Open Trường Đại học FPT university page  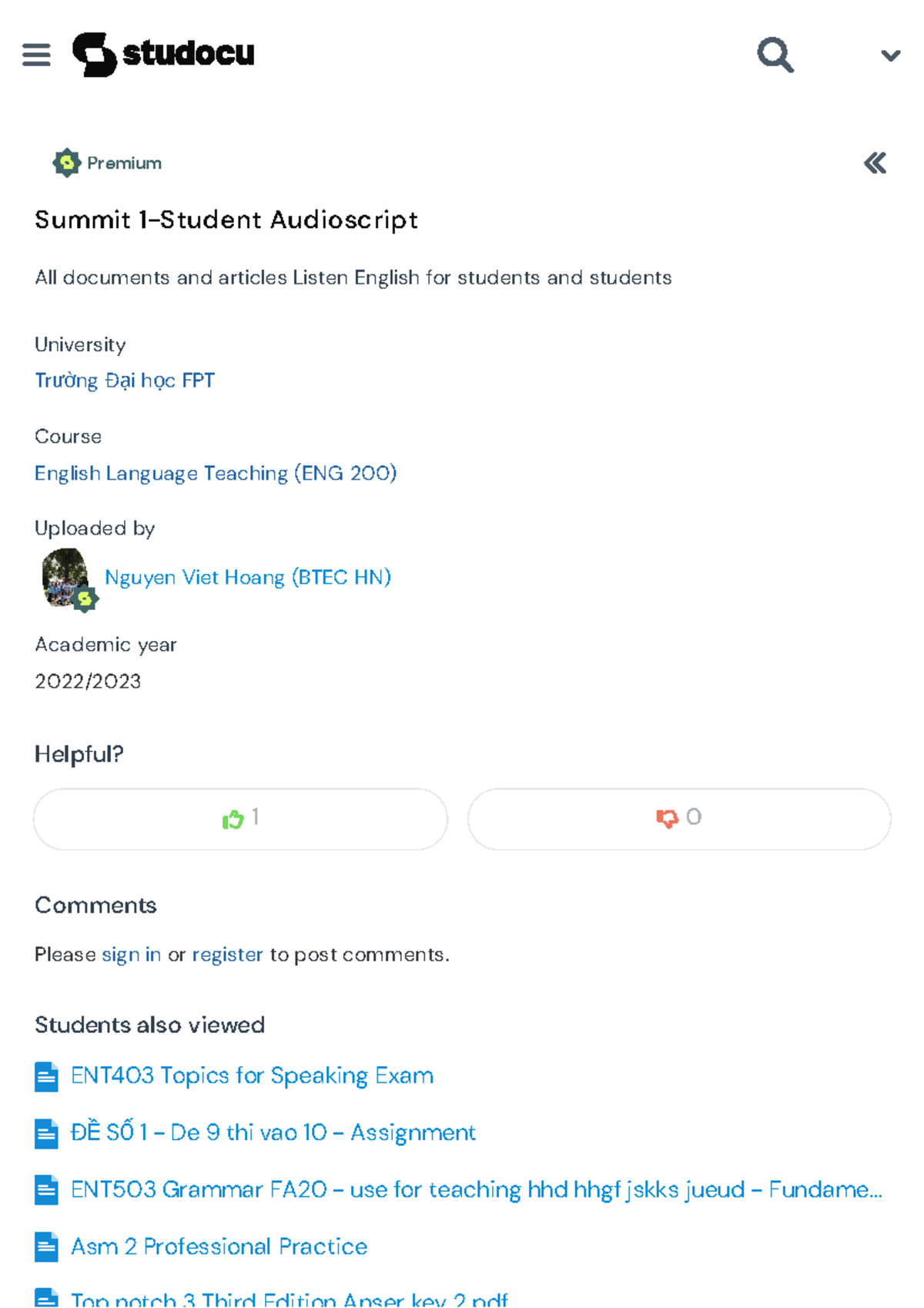coord(125,381)
